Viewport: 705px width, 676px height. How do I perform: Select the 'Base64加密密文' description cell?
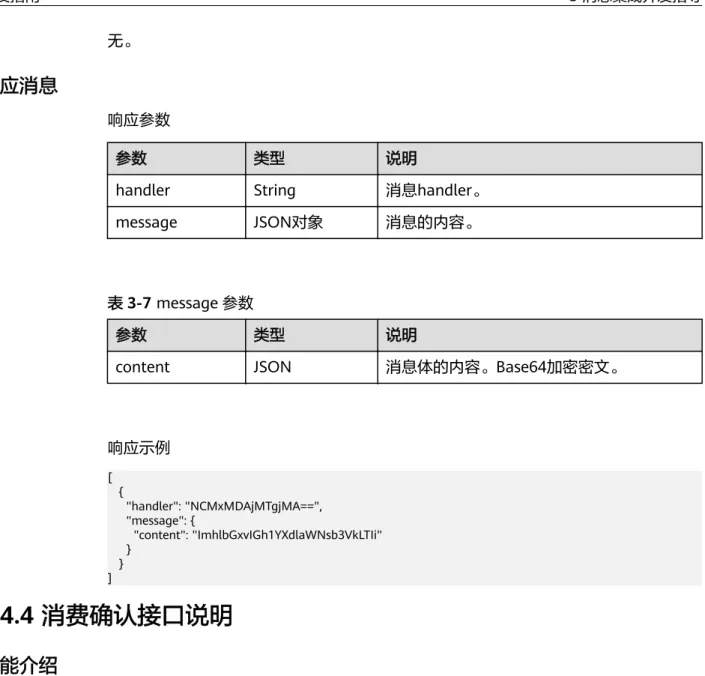click(540, 367)
